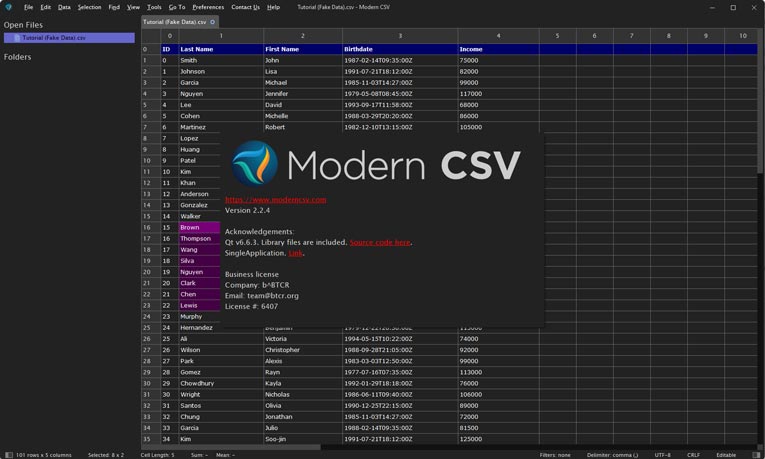Click the '1993-09-17T11:58:00Z' cell
The image size is (765, 459).
click(400, 105)
